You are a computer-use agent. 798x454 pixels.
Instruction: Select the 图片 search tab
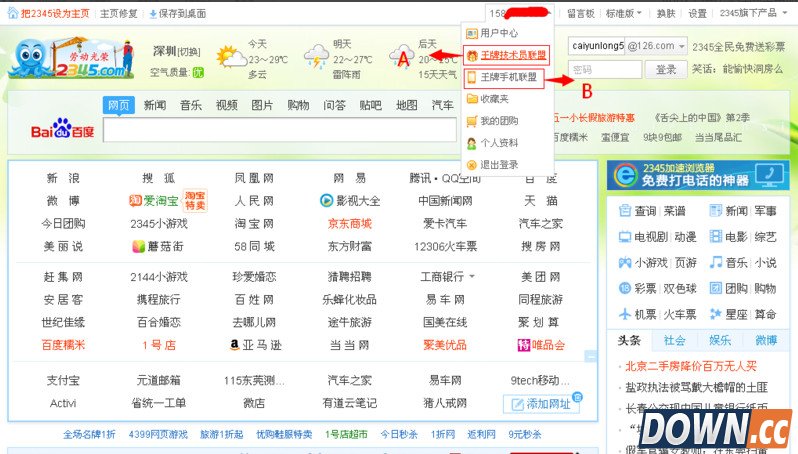(x=263, y=105)
